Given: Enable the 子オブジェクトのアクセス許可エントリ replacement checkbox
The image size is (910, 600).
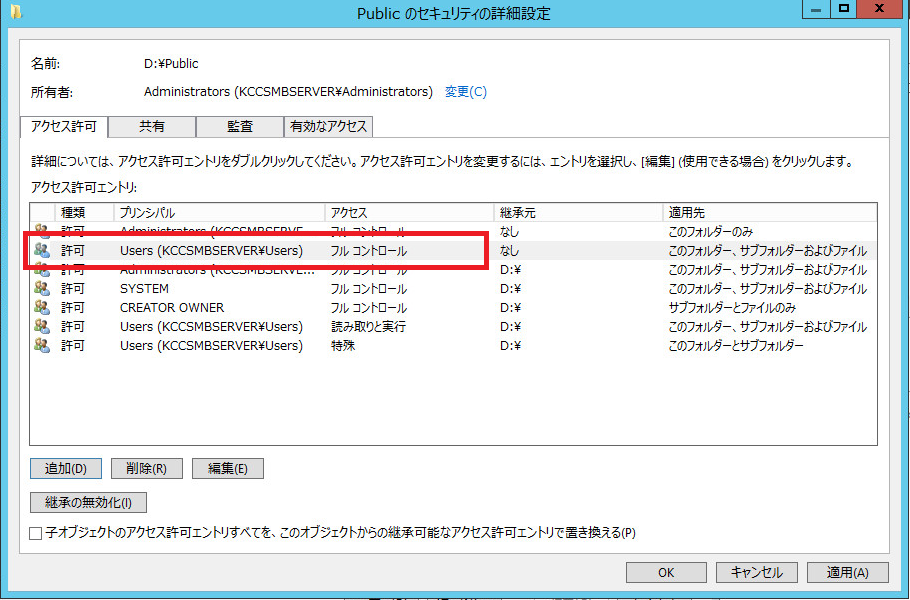Looking at the screenshot, I should pos(33,533).
